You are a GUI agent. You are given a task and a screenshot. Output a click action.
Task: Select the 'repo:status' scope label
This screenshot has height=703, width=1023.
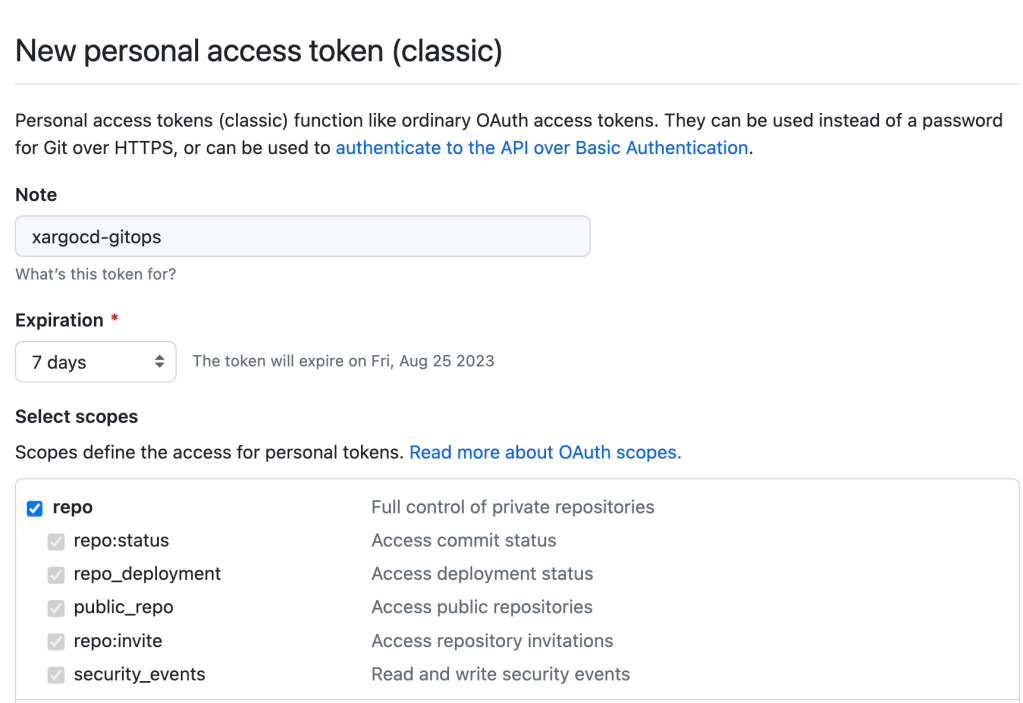[121, 541]
